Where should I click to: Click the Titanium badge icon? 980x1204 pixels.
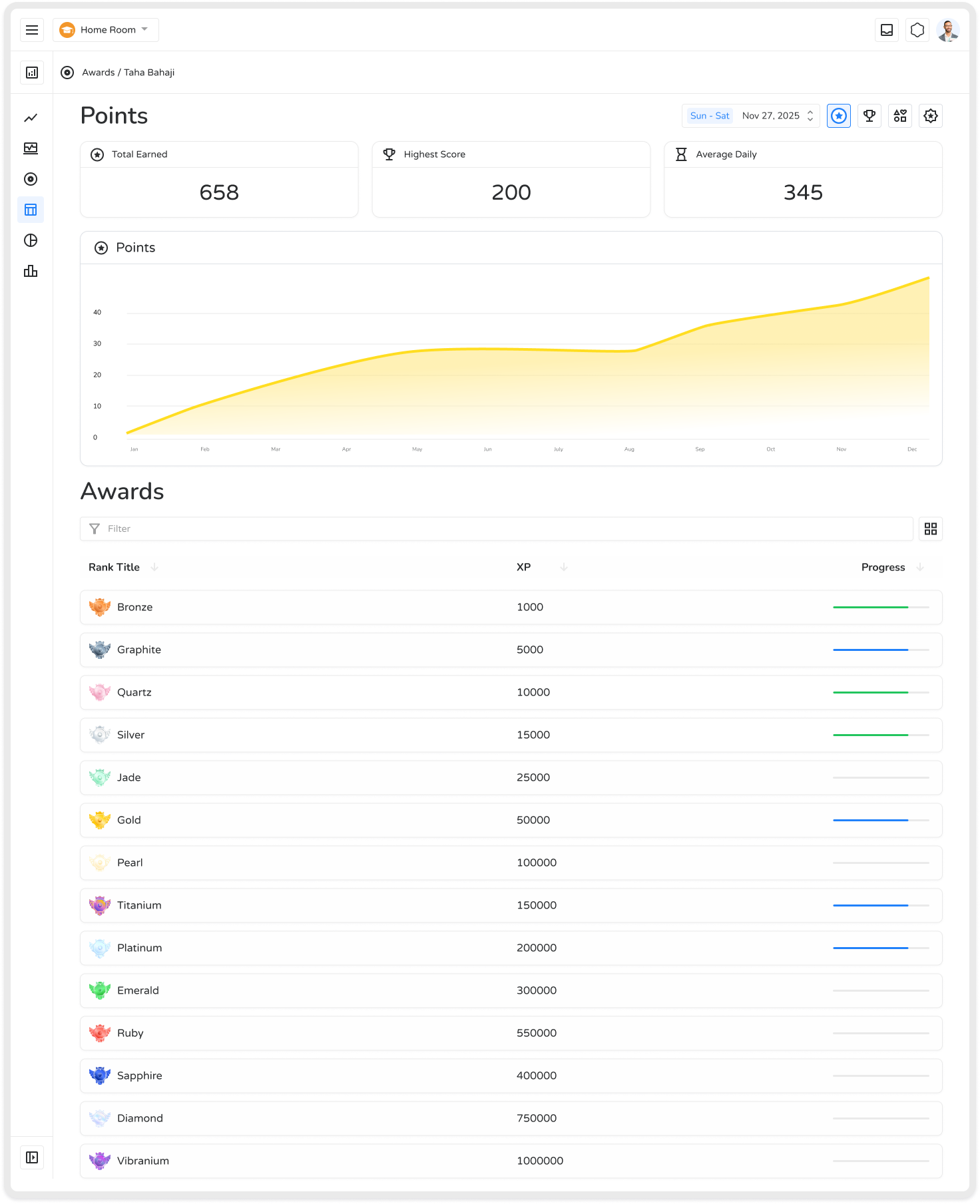click(100, 905)
